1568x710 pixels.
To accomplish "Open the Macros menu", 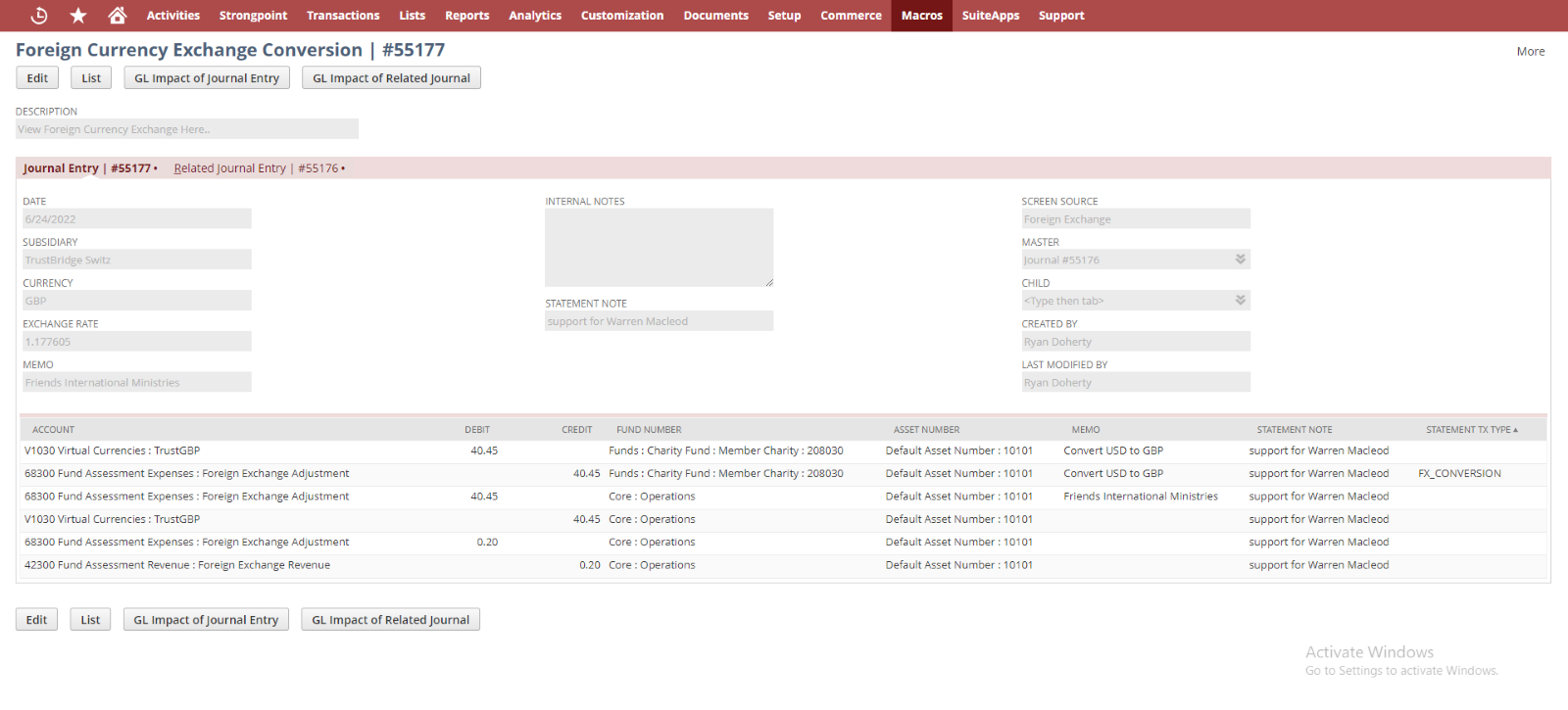I will 921,16.
